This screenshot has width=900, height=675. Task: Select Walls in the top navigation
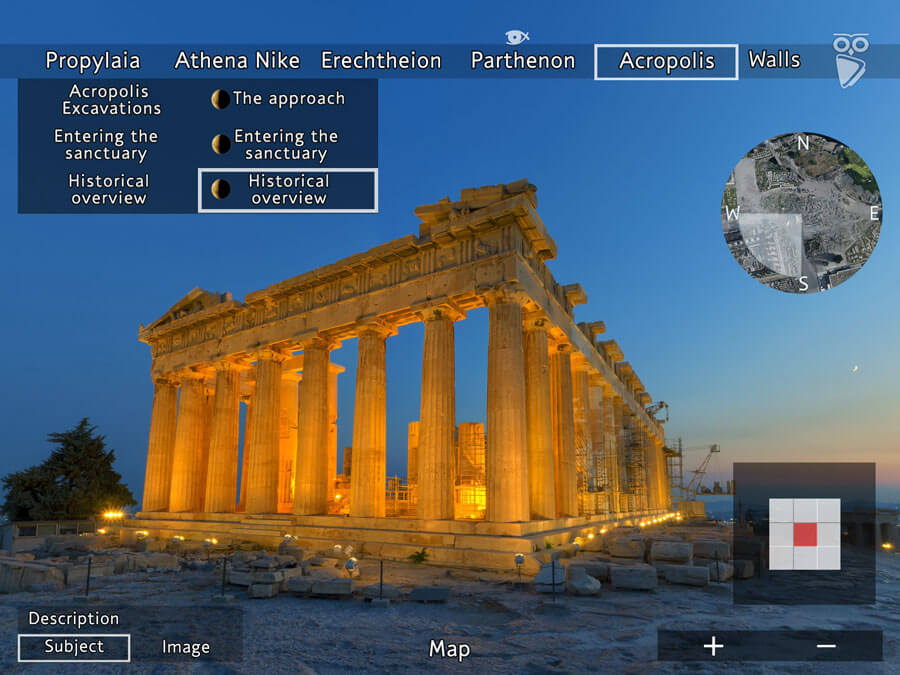tap(774, 60)
